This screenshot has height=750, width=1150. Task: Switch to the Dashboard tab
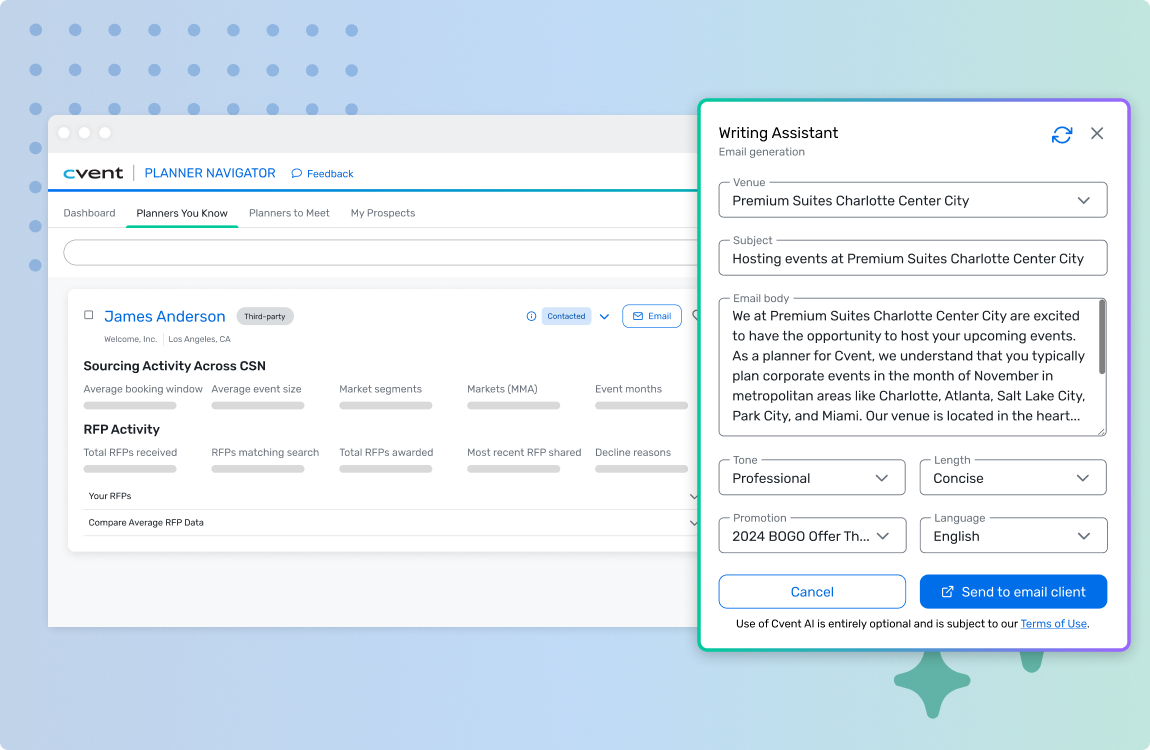[x=89, y=213]
